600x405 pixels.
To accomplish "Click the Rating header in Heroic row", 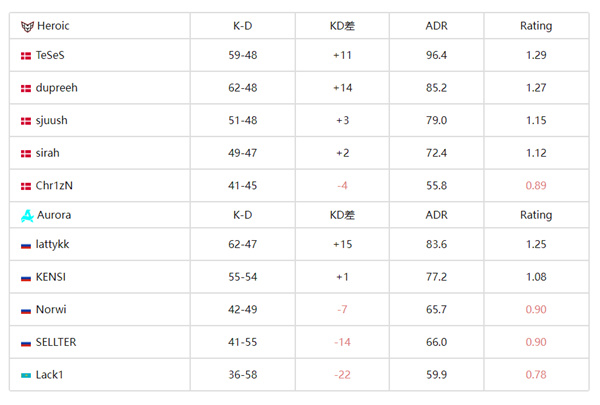I will tap(536, 26).
